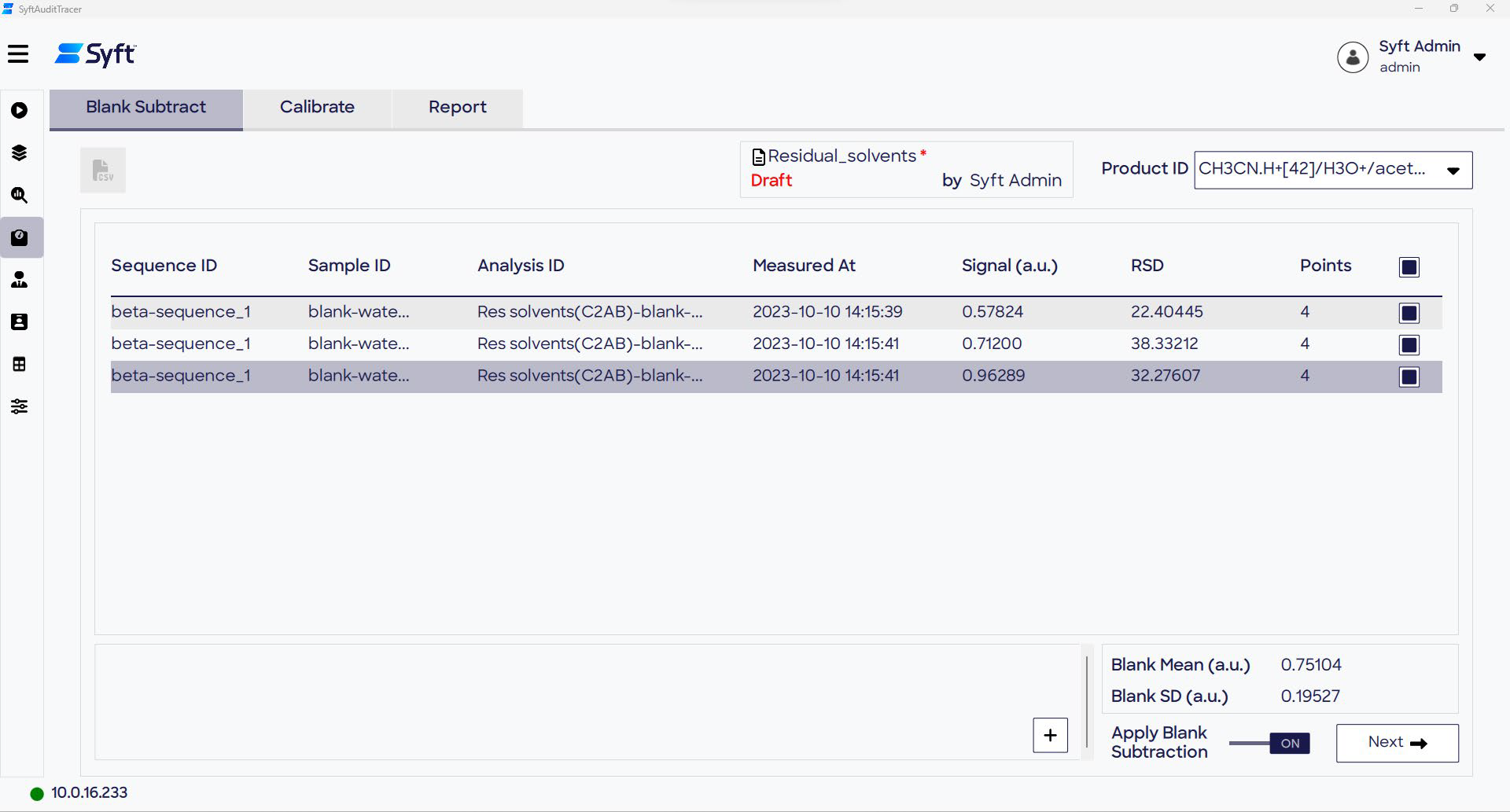Switch to the Report tab
The width and height of the screenshot is (1510, 812).
click(x=457, y=108)
